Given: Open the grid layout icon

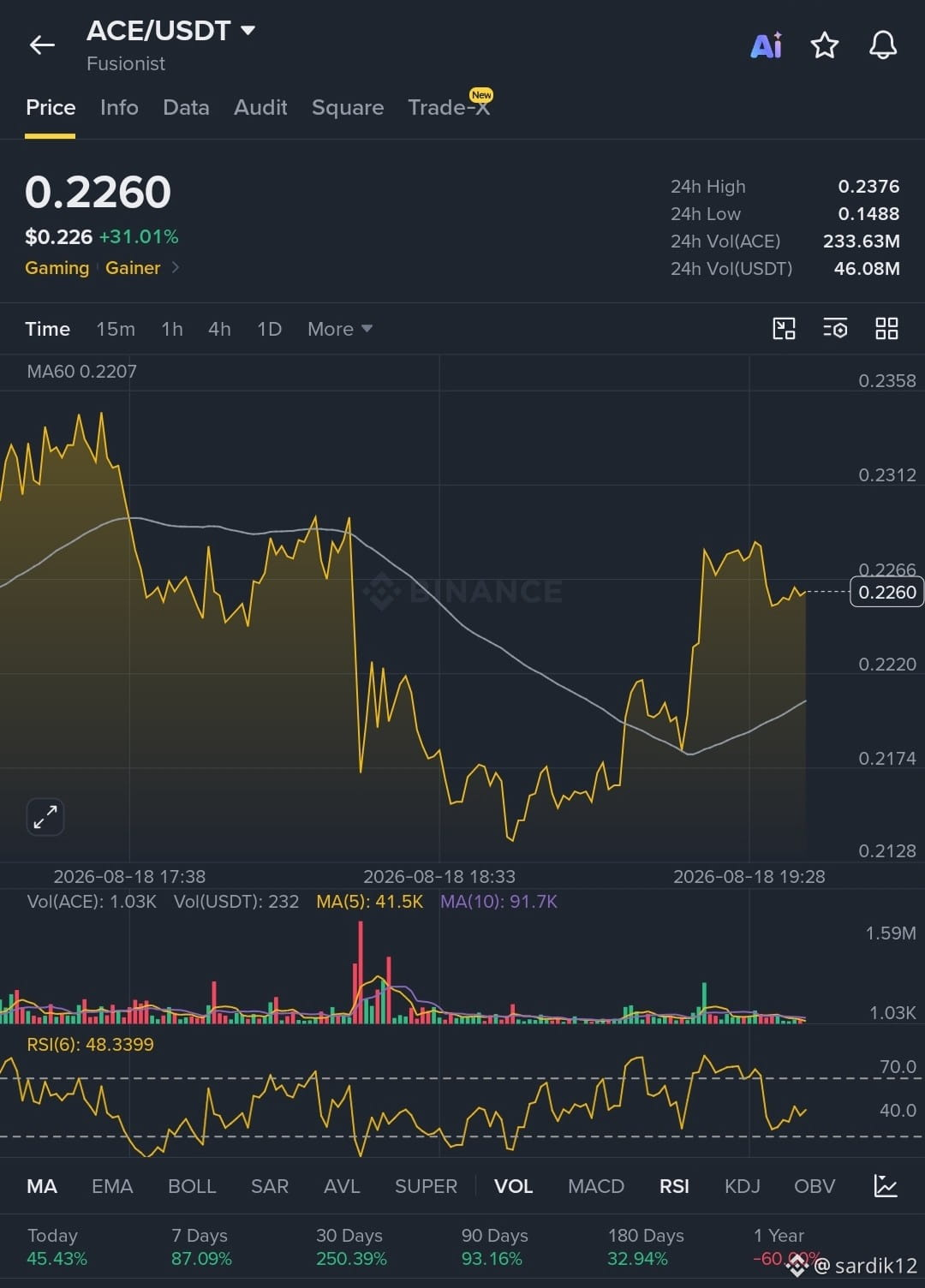Looking at the screenshot, I should click(886, 329).
